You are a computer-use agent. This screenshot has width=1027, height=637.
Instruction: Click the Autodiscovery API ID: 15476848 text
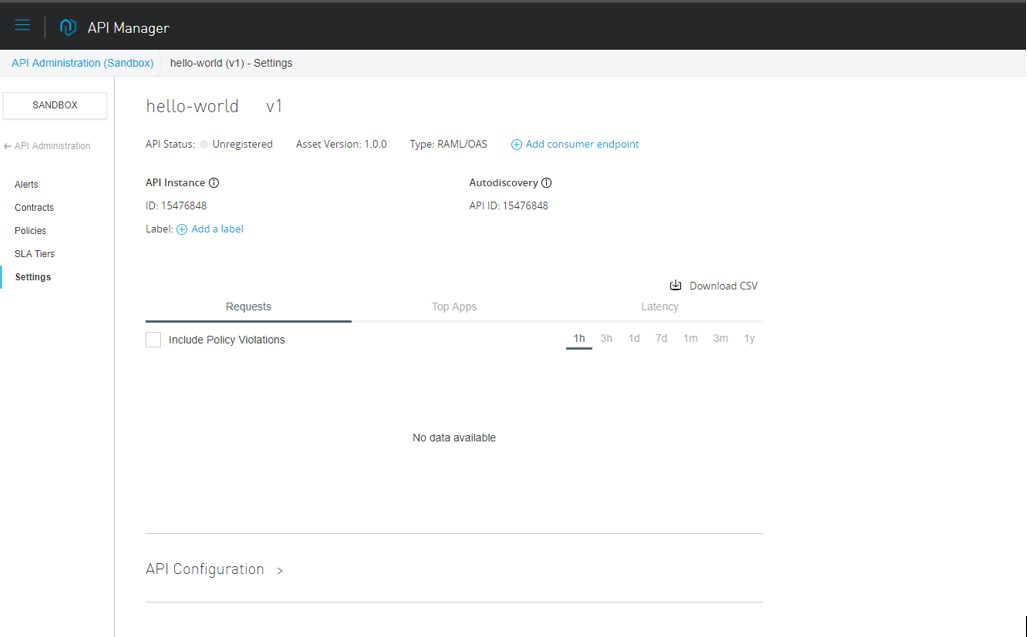pyautogui.click(x=508, y=206)
